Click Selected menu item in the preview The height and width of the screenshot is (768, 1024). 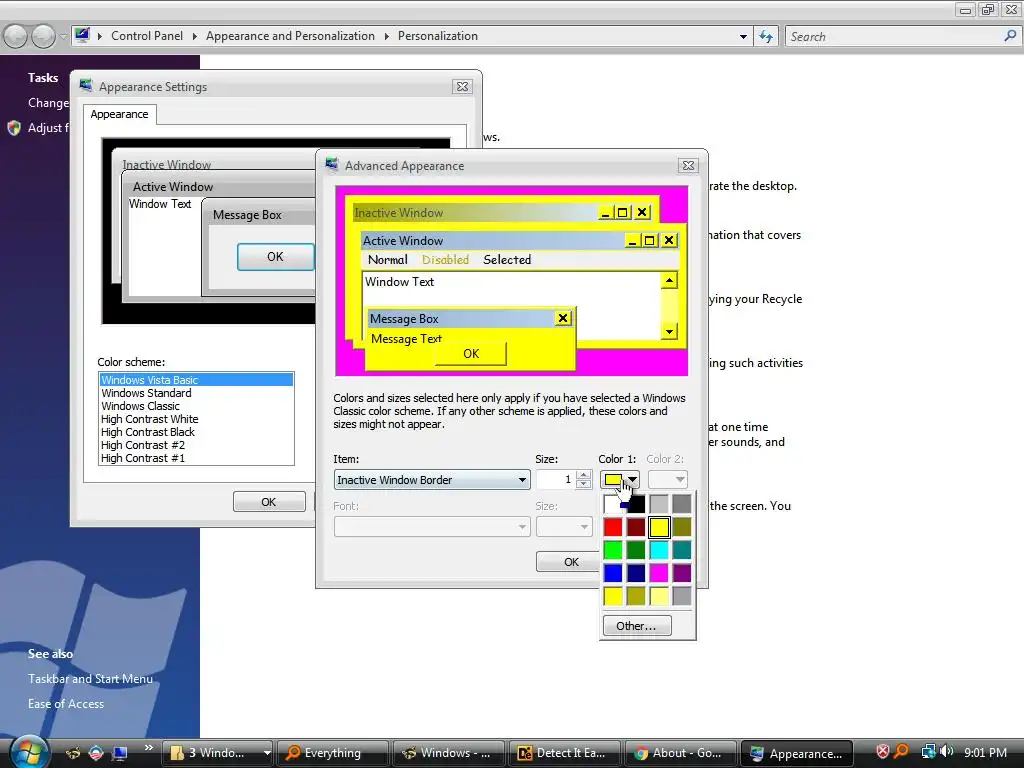(507, 260)
